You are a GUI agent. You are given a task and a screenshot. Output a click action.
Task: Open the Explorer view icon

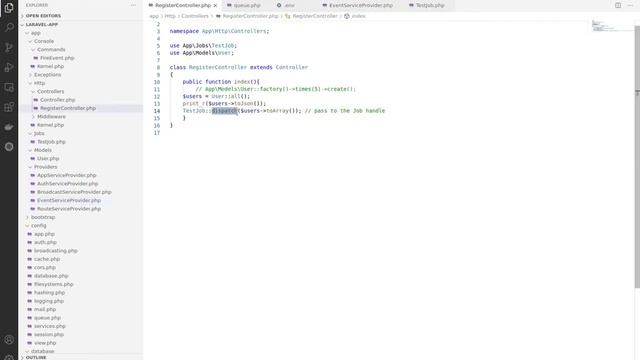(x=9, y=8)
